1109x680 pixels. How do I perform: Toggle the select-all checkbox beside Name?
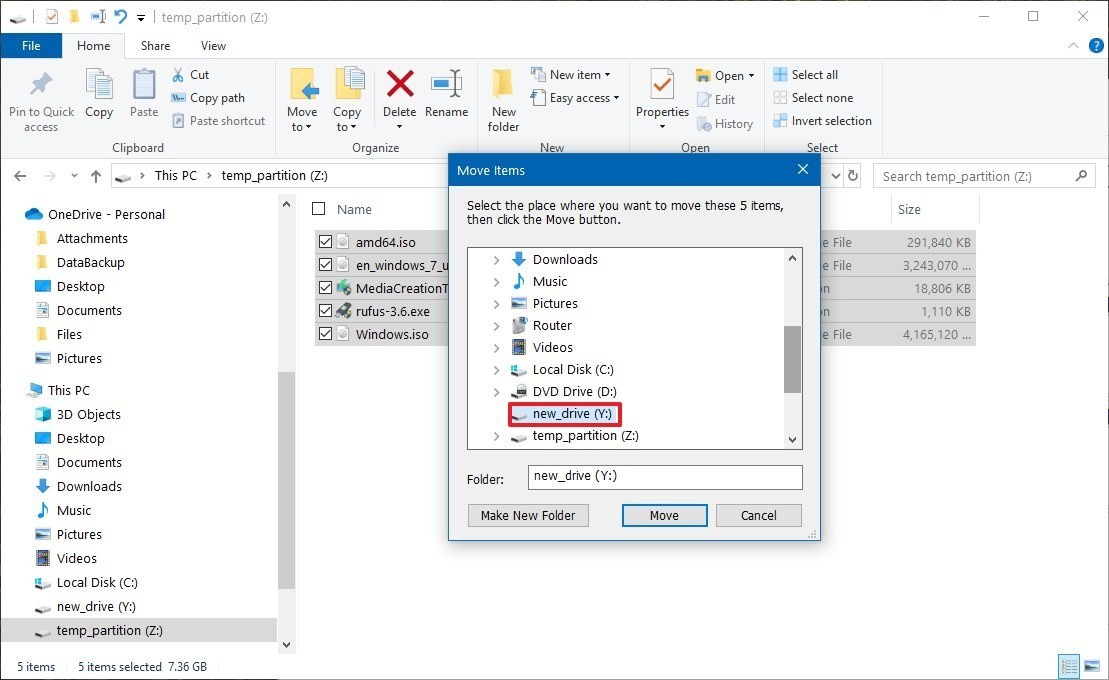pos(319,209)
